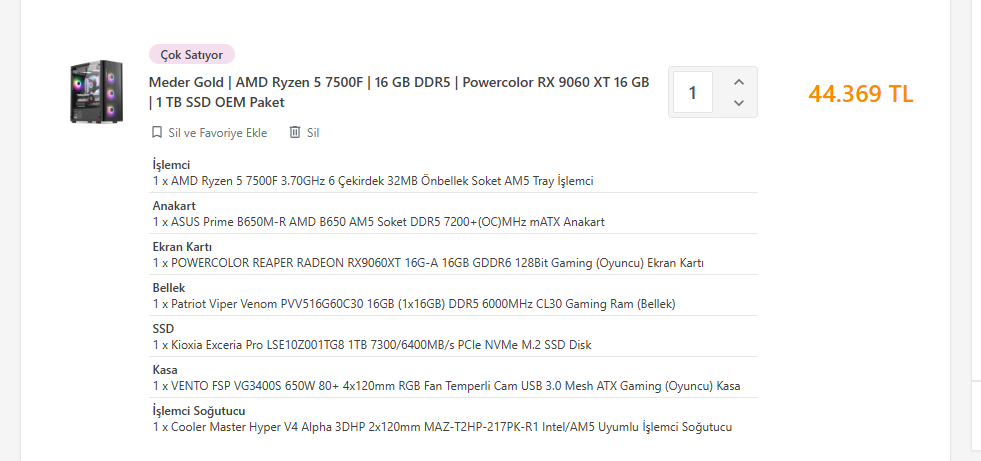This screenshot has height=461, width=981.
Task: Click the trash can icon beside Sil
Action: [x=295, y=132]
